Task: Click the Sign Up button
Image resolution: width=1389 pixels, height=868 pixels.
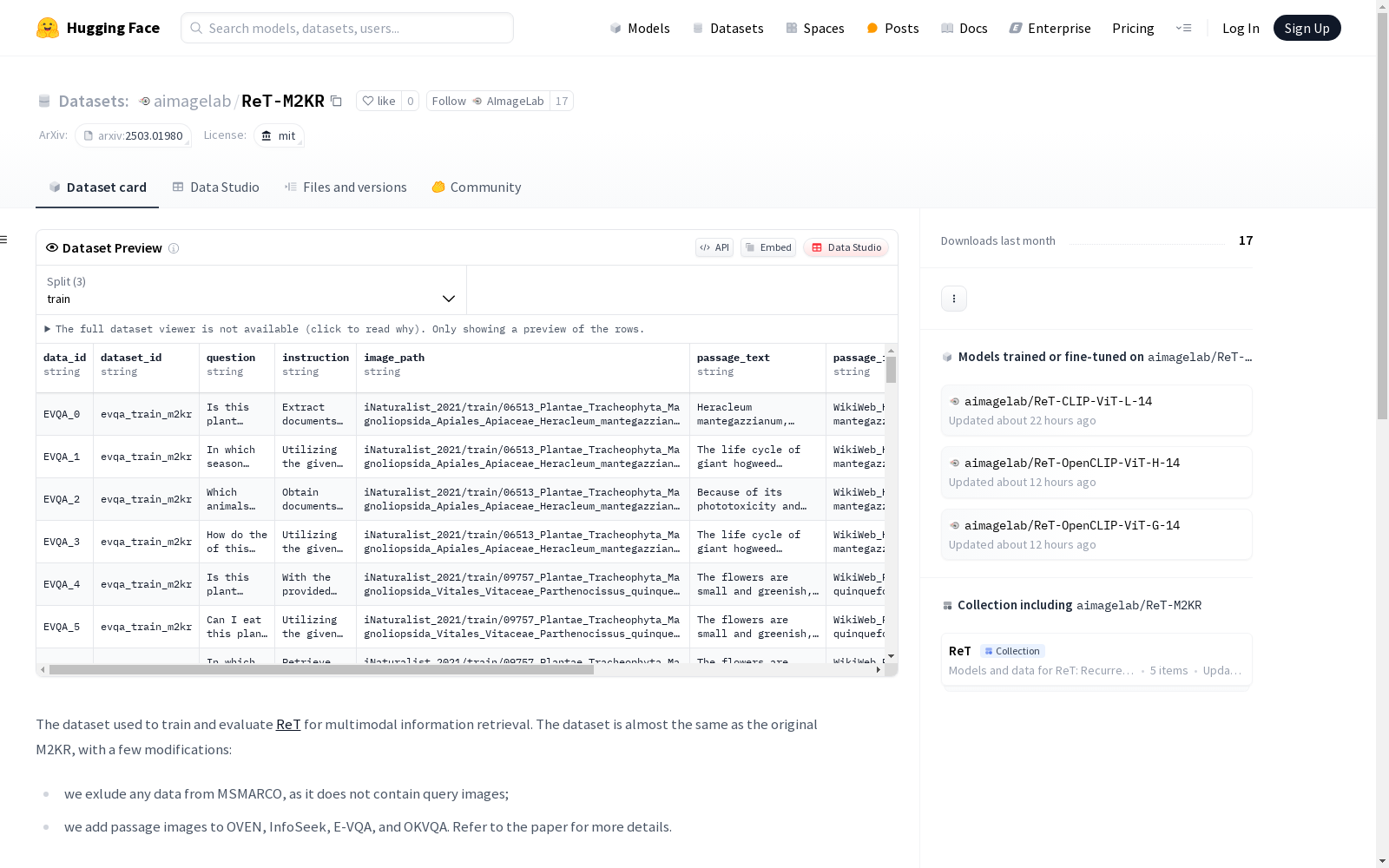Action: click(1307, 29)
